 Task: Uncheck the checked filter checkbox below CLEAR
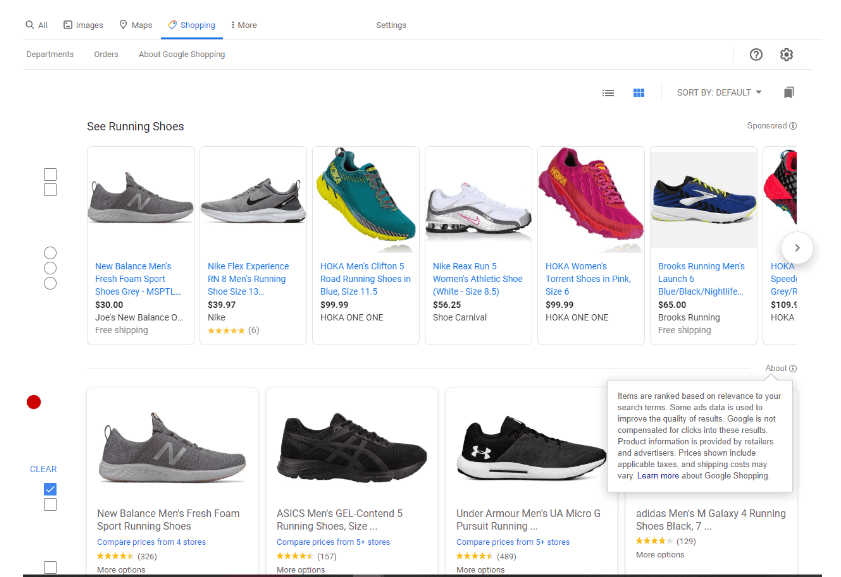tap(50, 489)
